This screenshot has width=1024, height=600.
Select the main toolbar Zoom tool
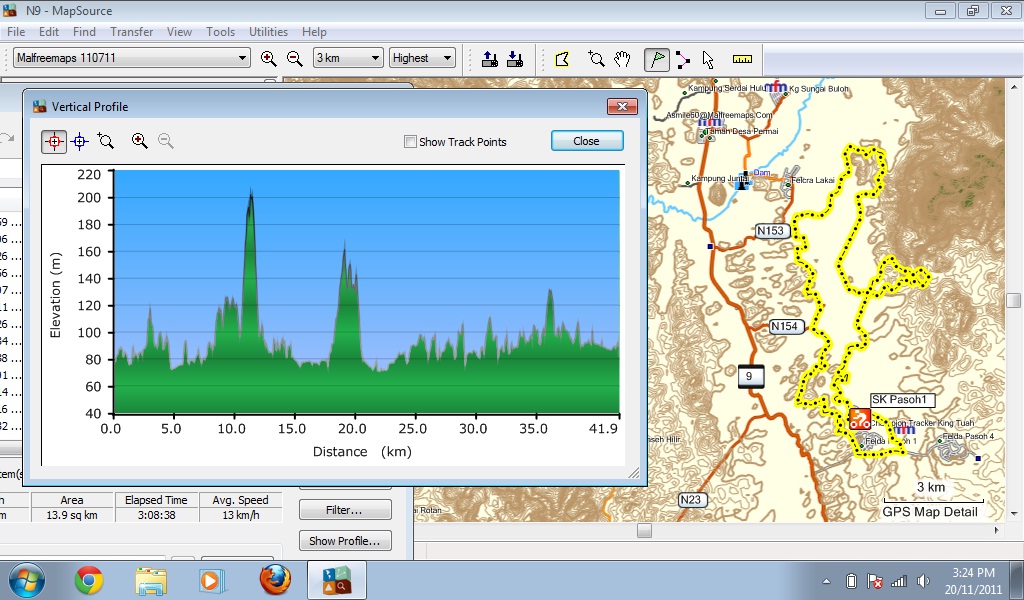[x=596, y=59]
